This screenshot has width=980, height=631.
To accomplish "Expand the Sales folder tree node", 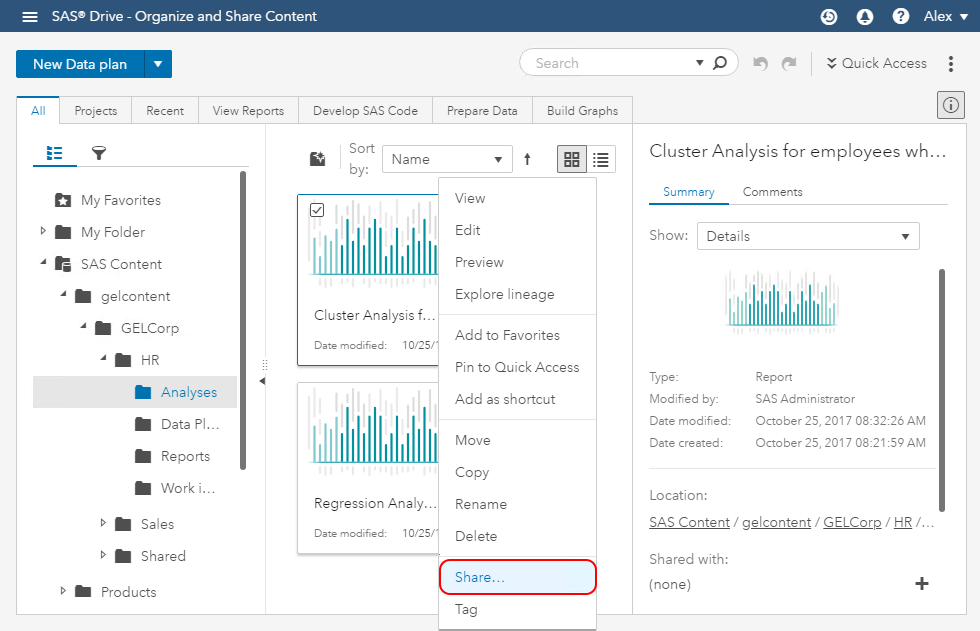I will (103, 524).
